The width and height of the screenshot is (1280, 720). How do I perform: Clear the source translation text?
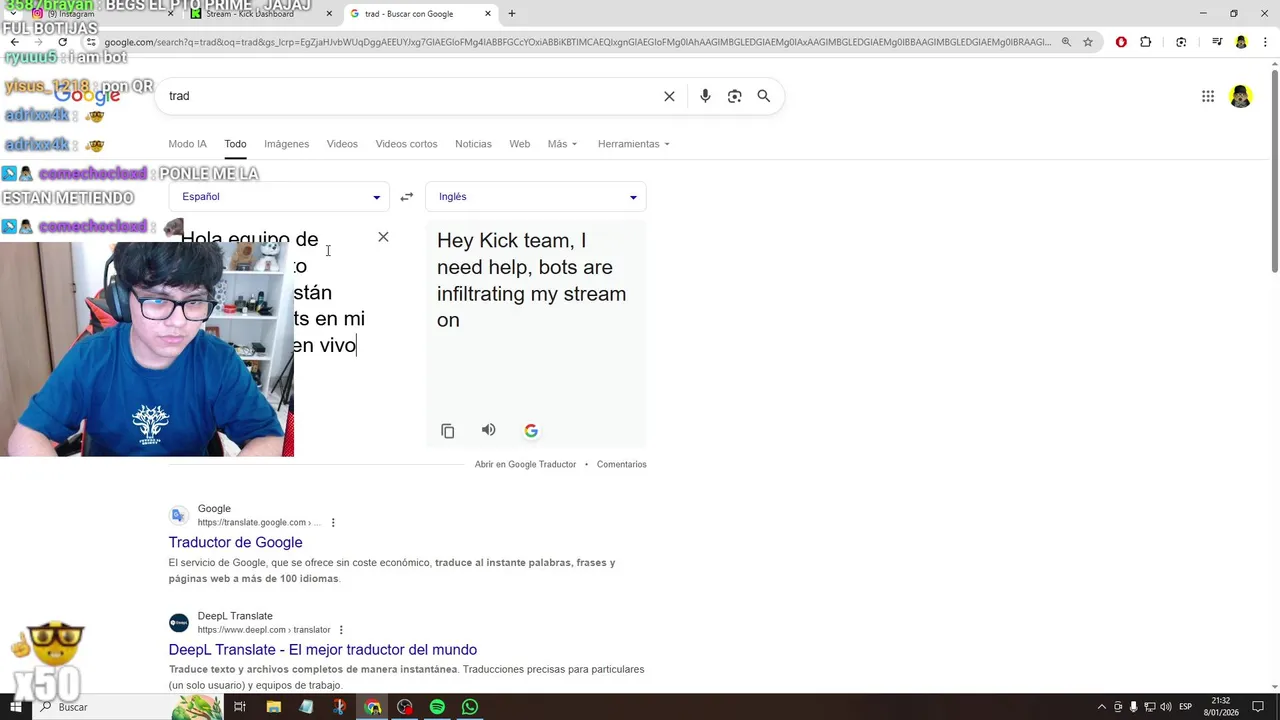click(383, 237)
